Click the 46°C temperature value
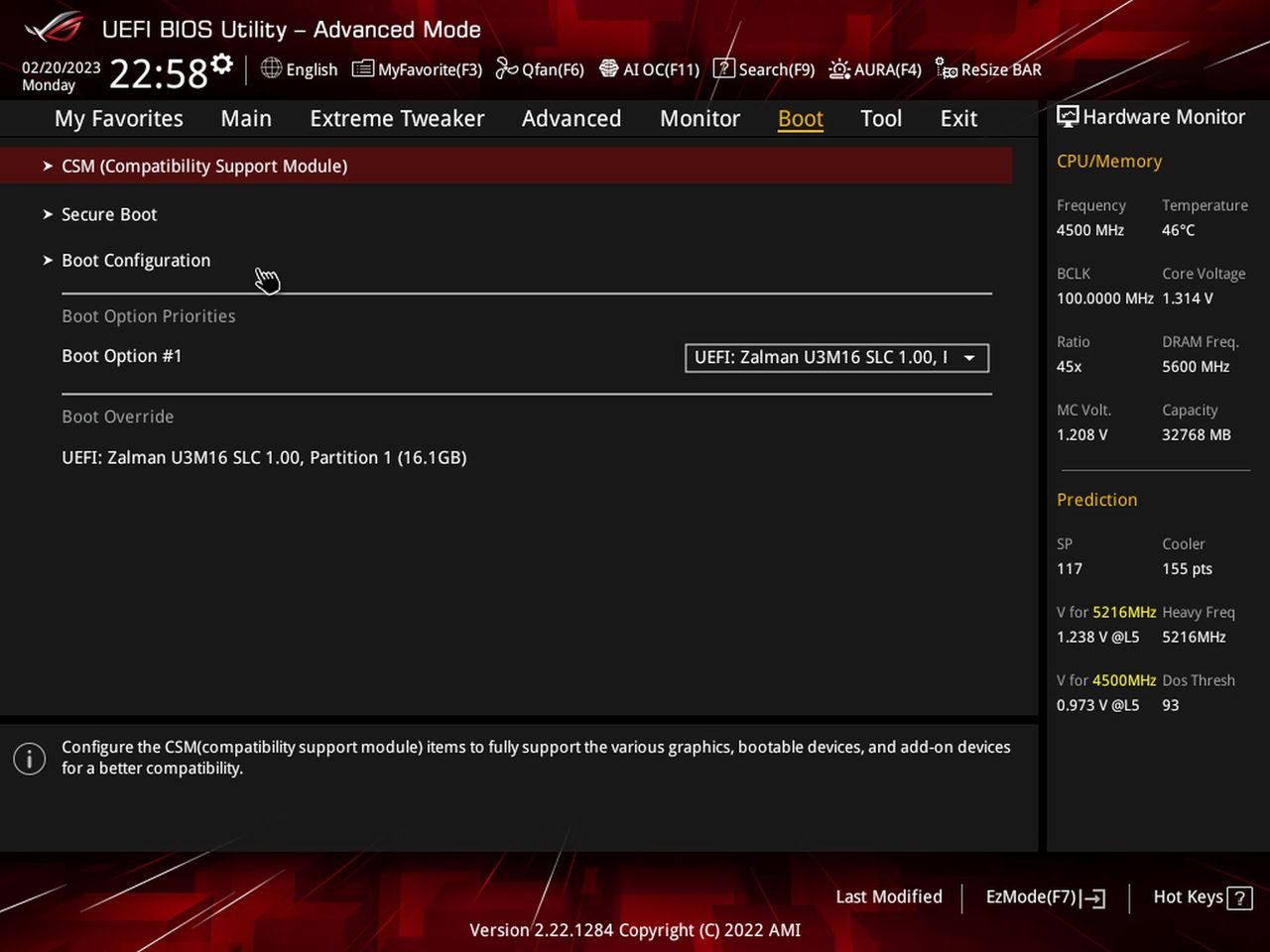The height and width of the screenshot is (952, 1270). [x=1179, y=230]
